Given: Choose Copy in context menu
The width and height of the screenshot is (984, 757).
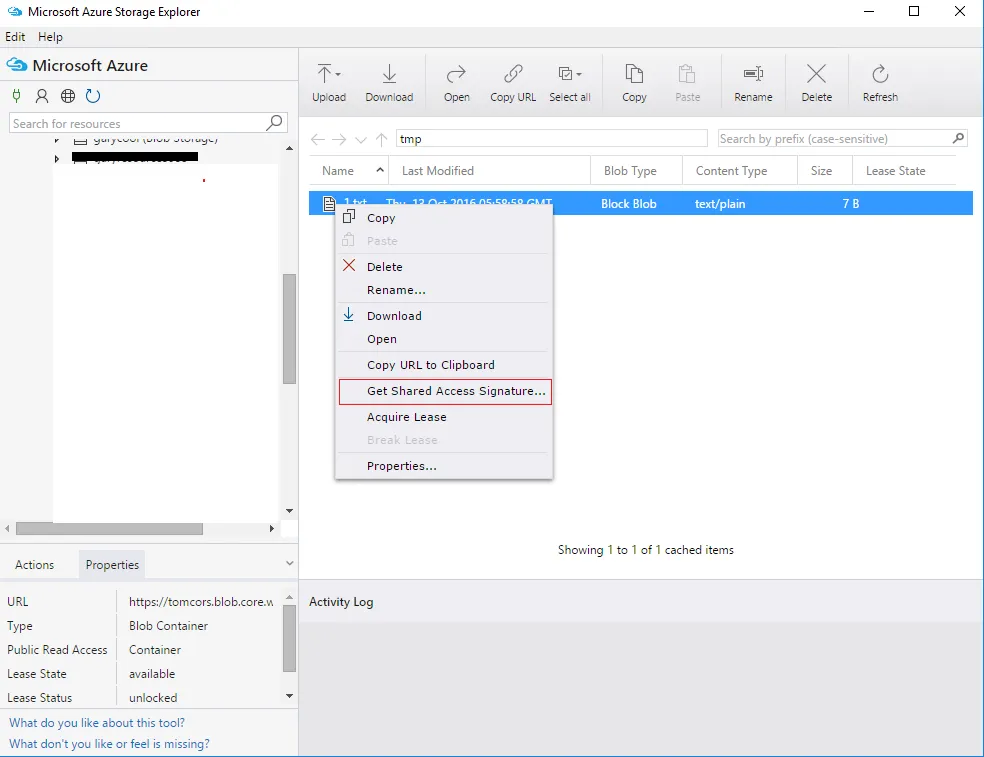Looking at the screenshot, I should [444, 218].
